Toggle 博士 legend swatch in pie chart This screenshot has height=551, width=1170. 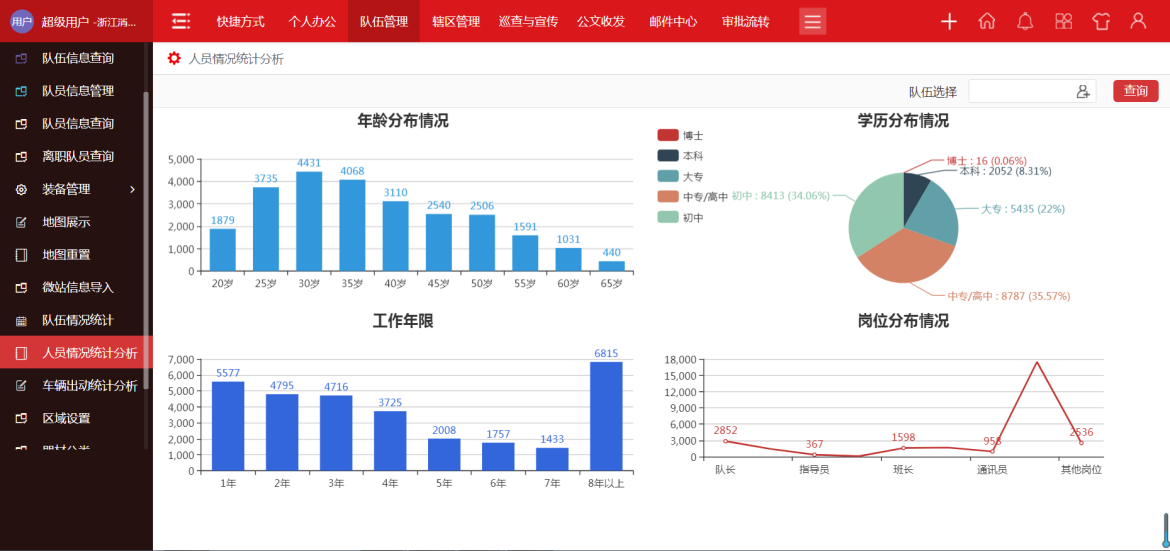[668, 135]
